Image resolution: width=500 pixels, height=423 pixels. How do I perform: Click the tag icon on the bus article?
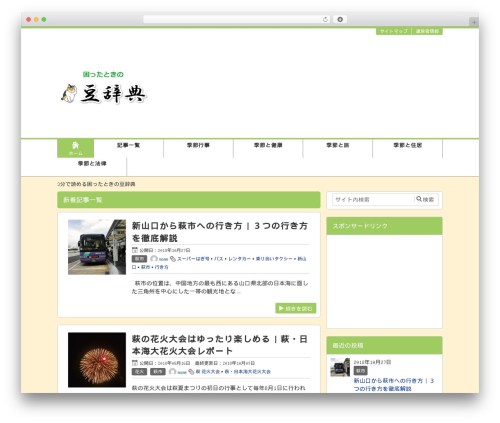(x=173, y=259)
